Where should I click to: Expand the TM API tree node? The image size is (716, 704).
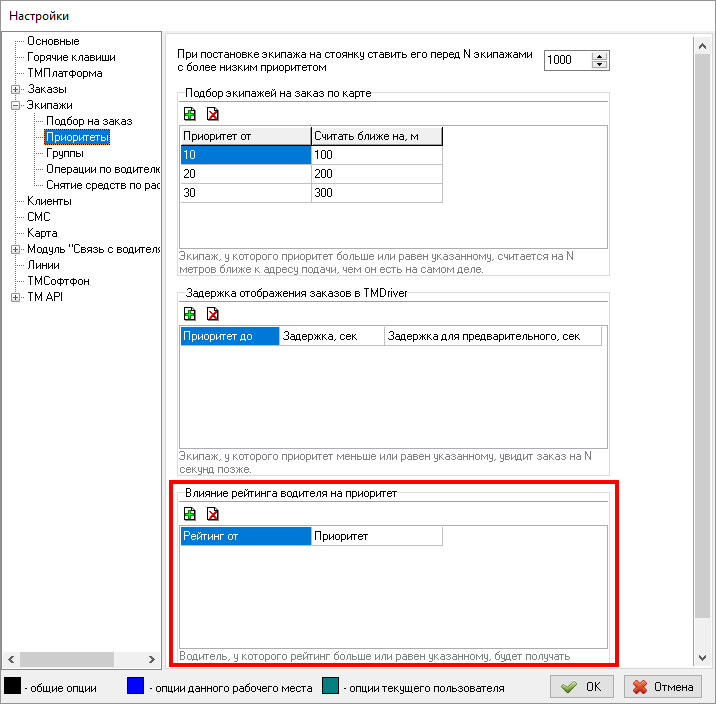16,297
